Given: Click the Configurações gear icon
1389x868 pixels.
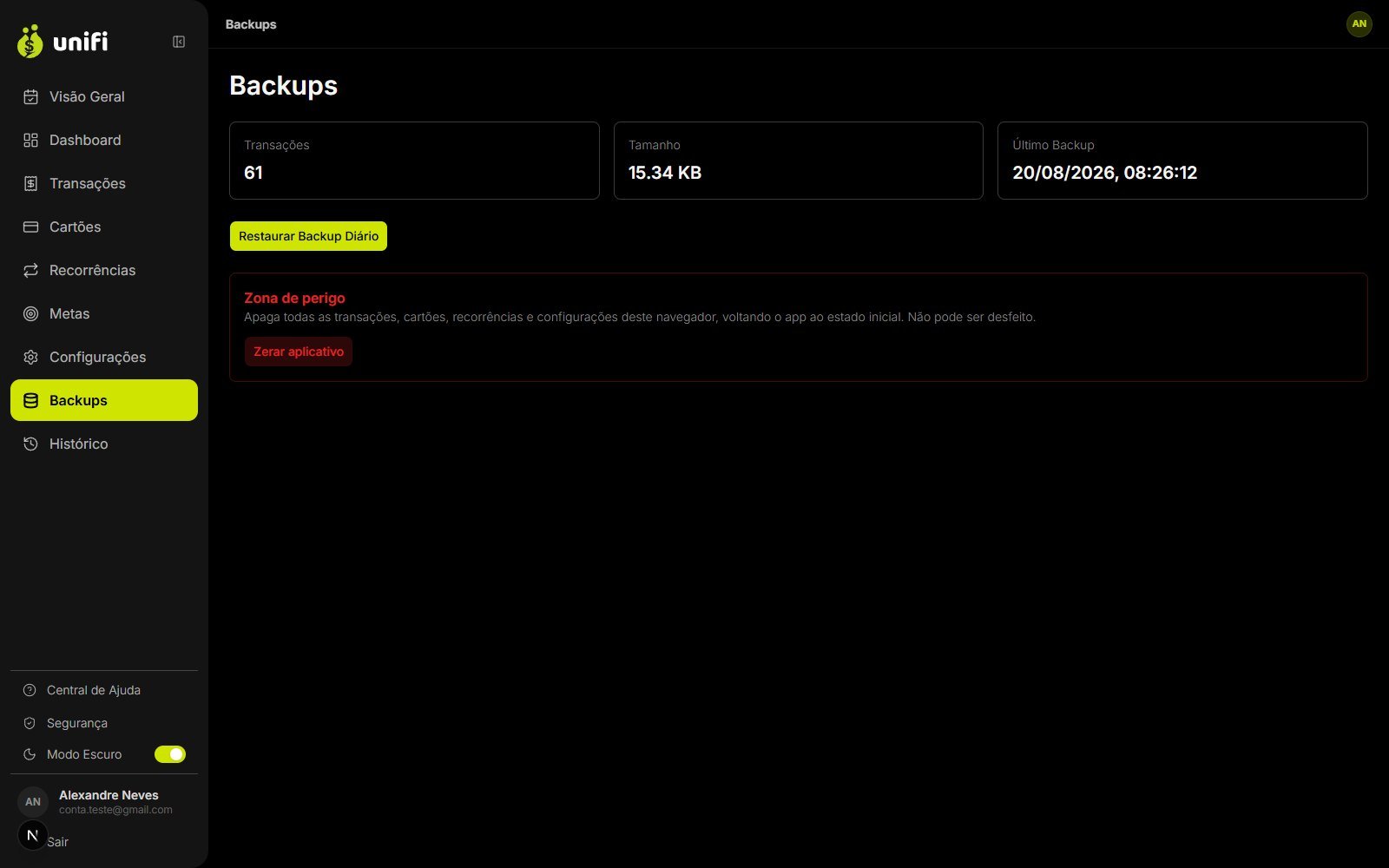Looking at the screenshot, I should point(30,357).
